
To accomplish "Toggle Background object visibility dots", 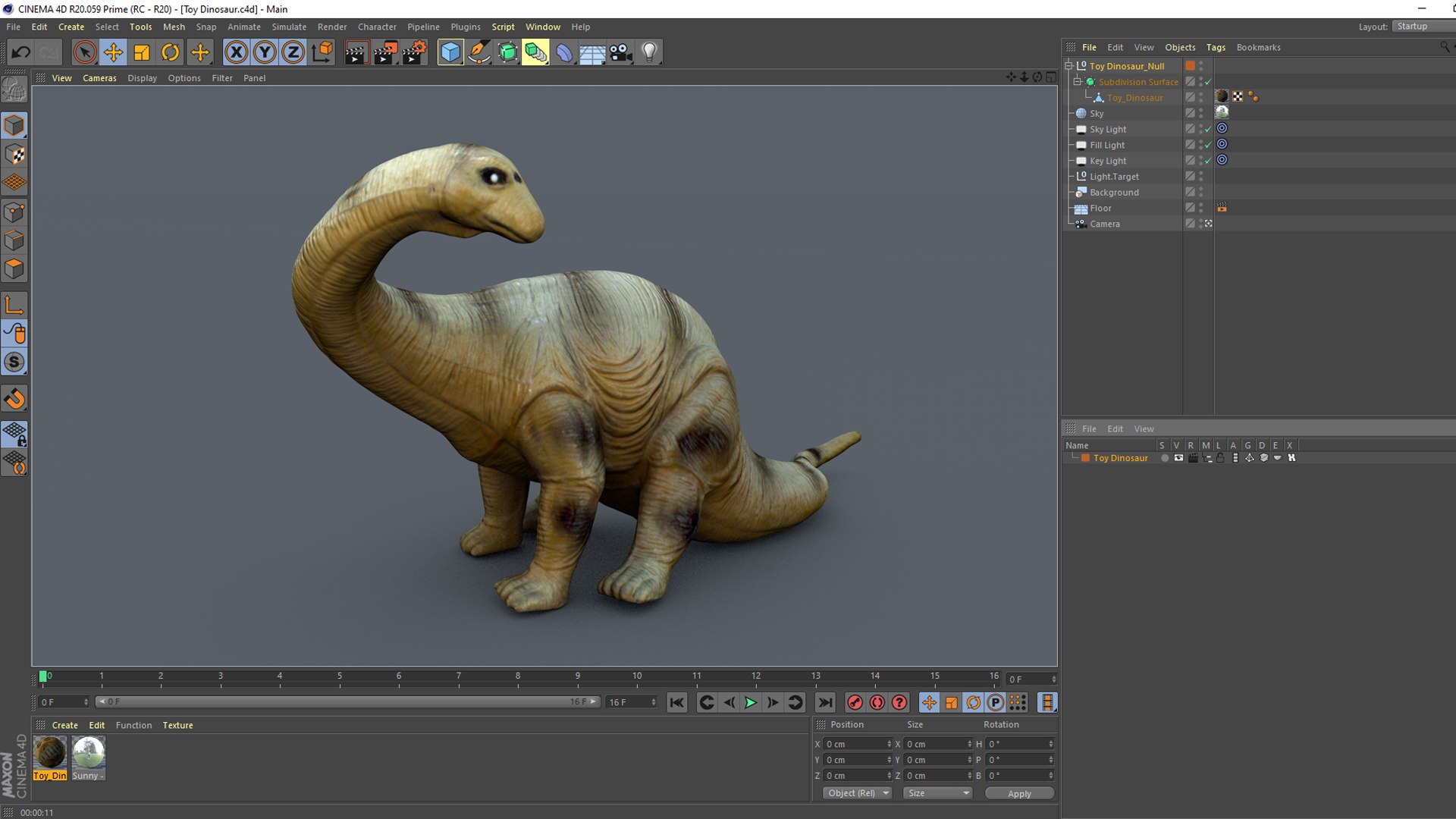I will click(x=1201, y=193).
